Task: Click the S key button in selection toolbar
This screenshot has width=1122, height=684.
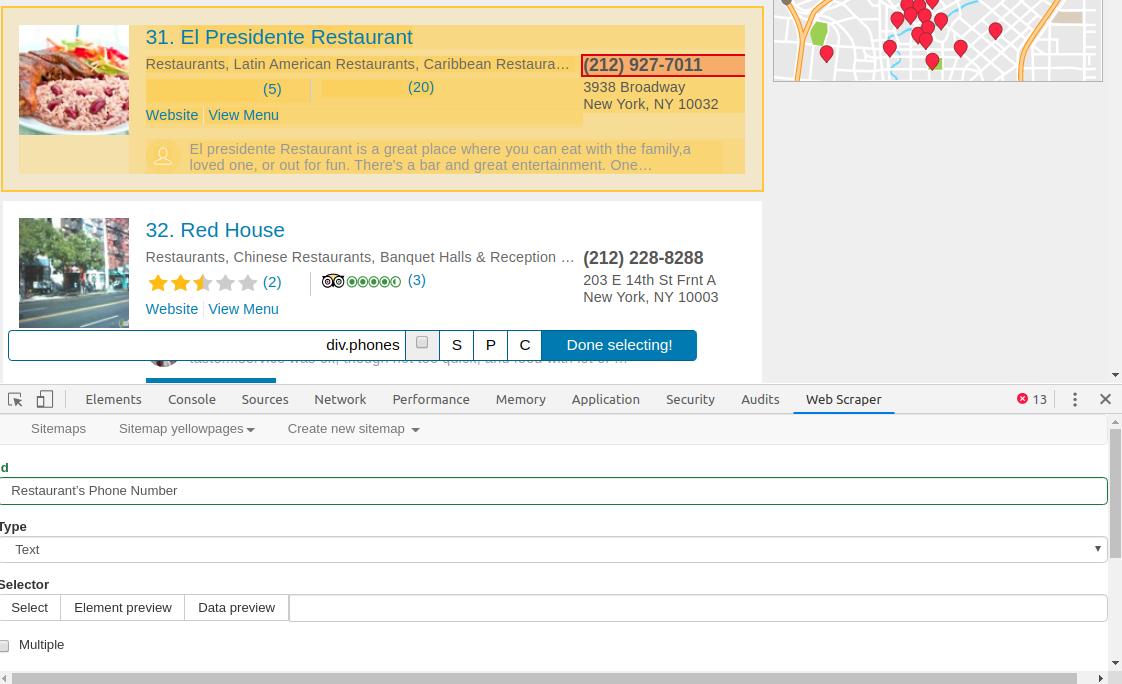Action: (456, 345)
